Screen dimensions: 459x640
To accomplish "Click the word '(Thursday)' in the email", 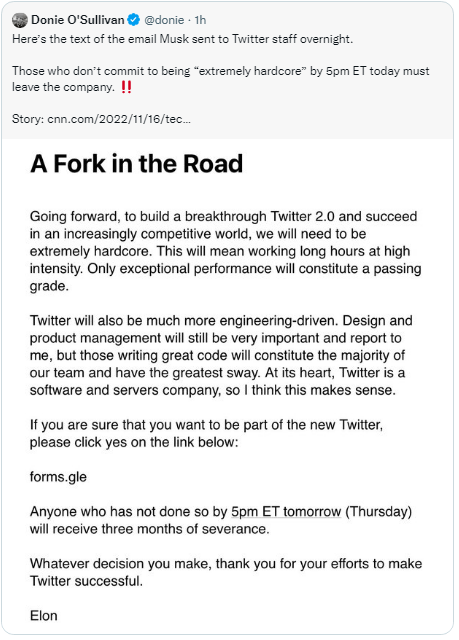I will 379,511.
